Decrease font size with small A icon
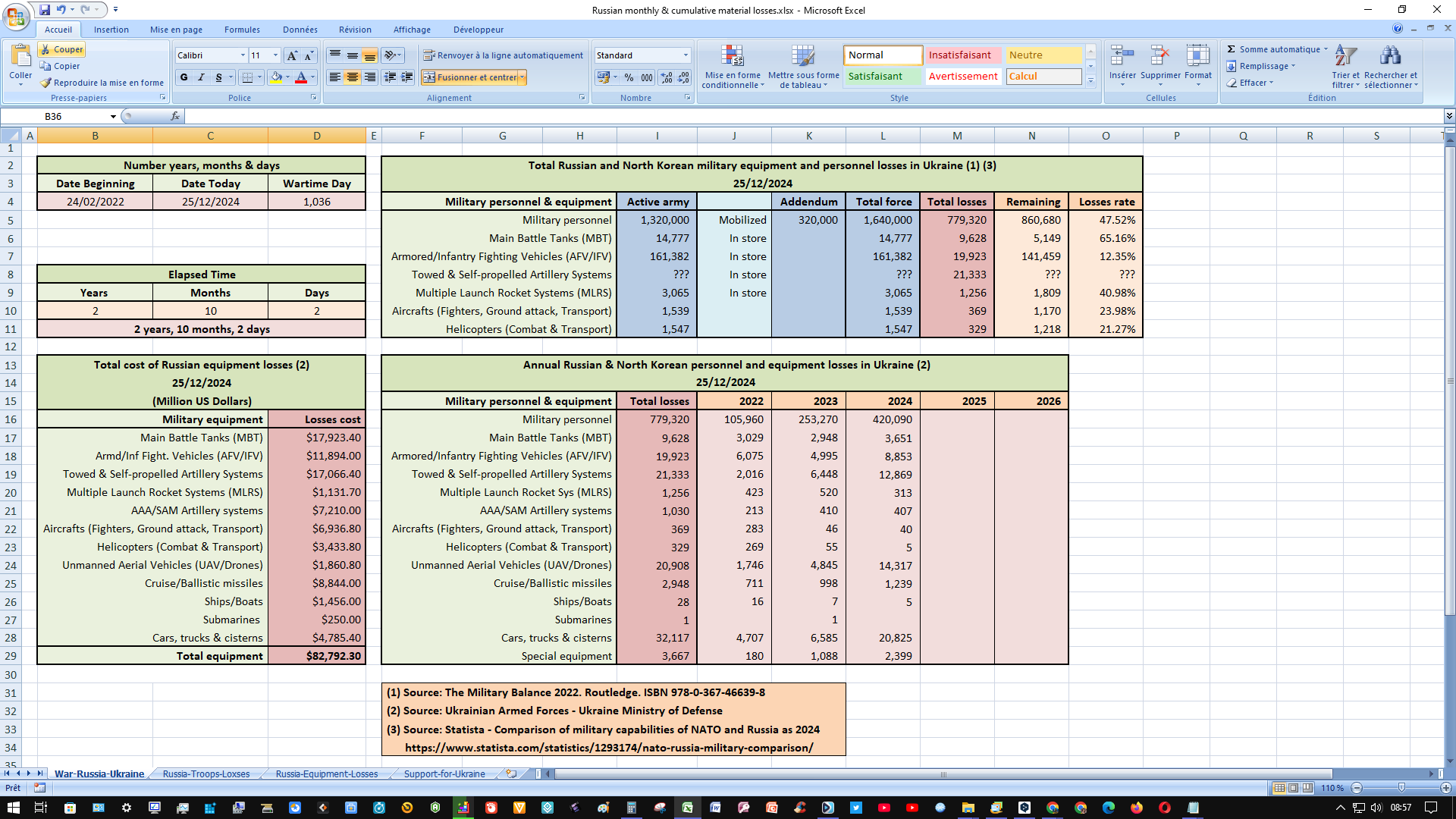The height and width of the screenshot is (819, 1456). click(x=308, y=55)
